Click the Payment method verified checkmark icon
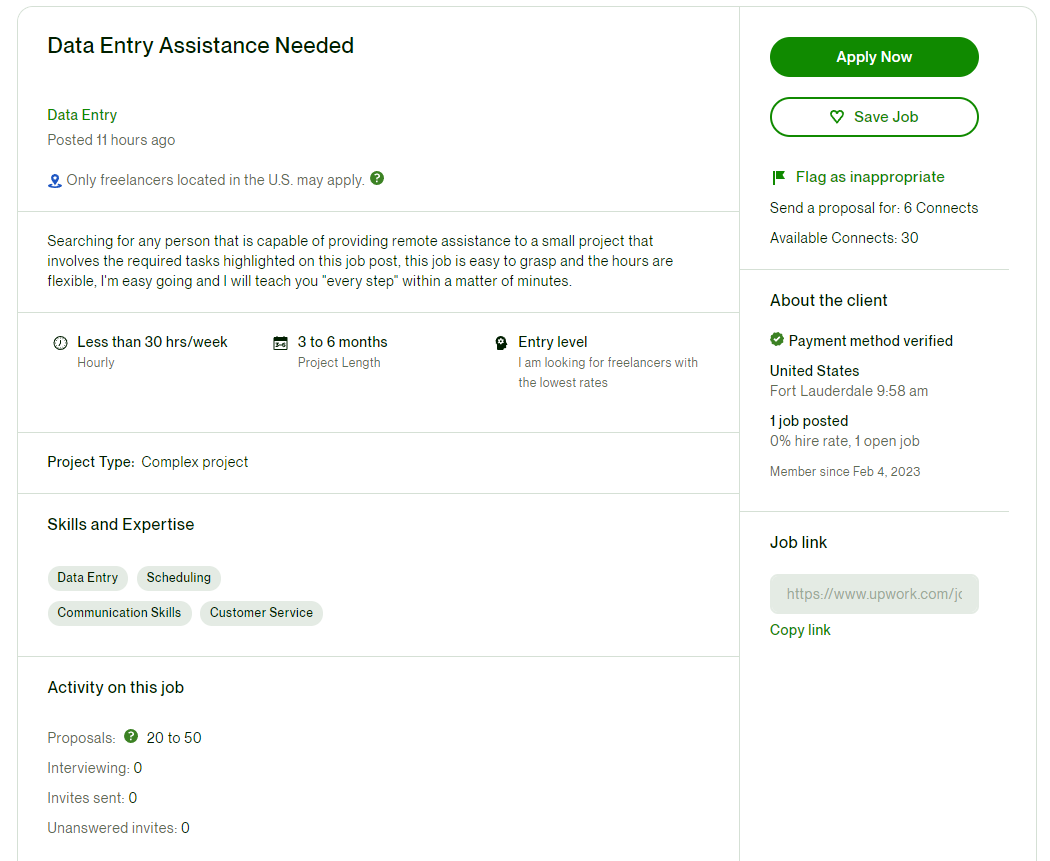The image size is (1050, 861). click(x=777, y=339)
